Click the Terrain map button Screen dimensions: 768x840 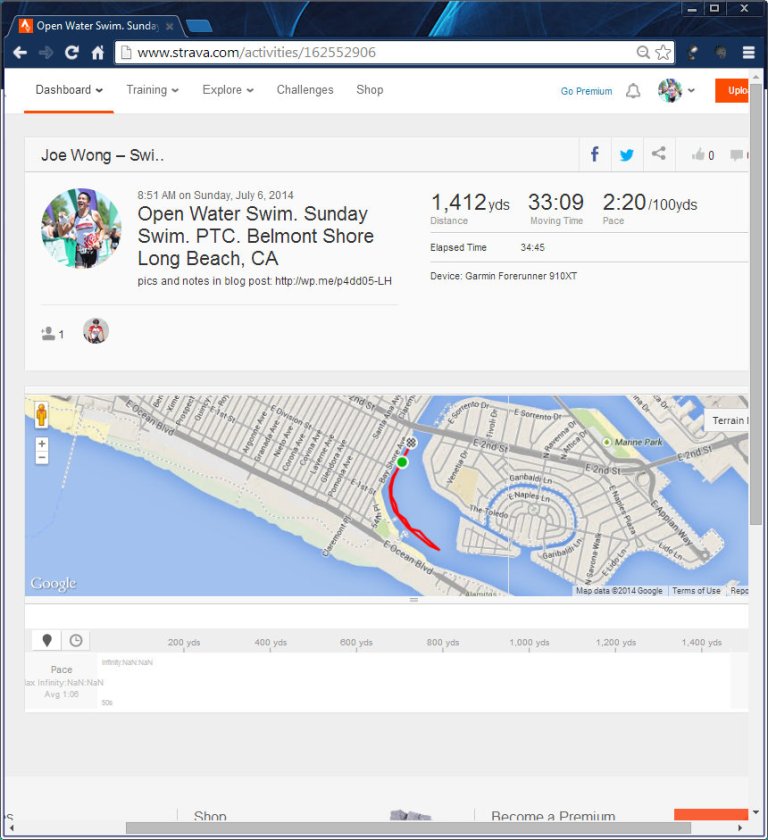pos(727,421)
